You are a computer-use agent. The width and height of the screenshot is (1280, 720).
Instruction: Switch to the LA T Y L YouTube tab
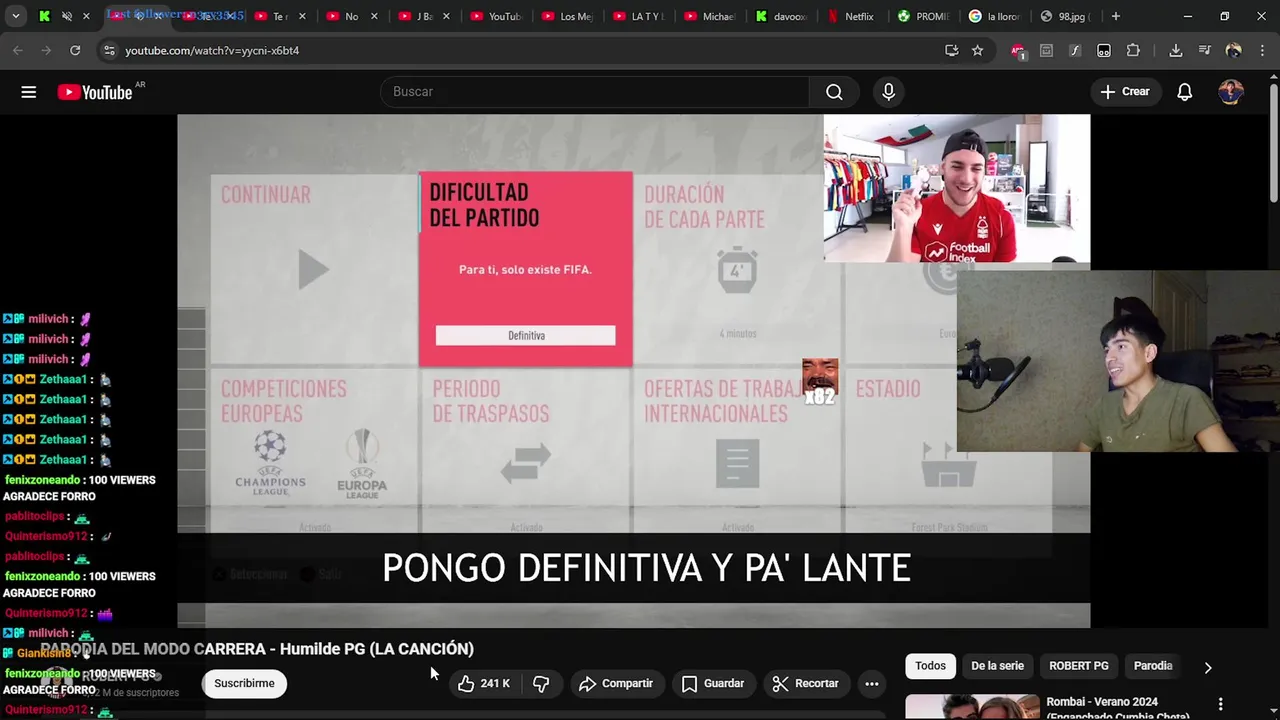640,16
